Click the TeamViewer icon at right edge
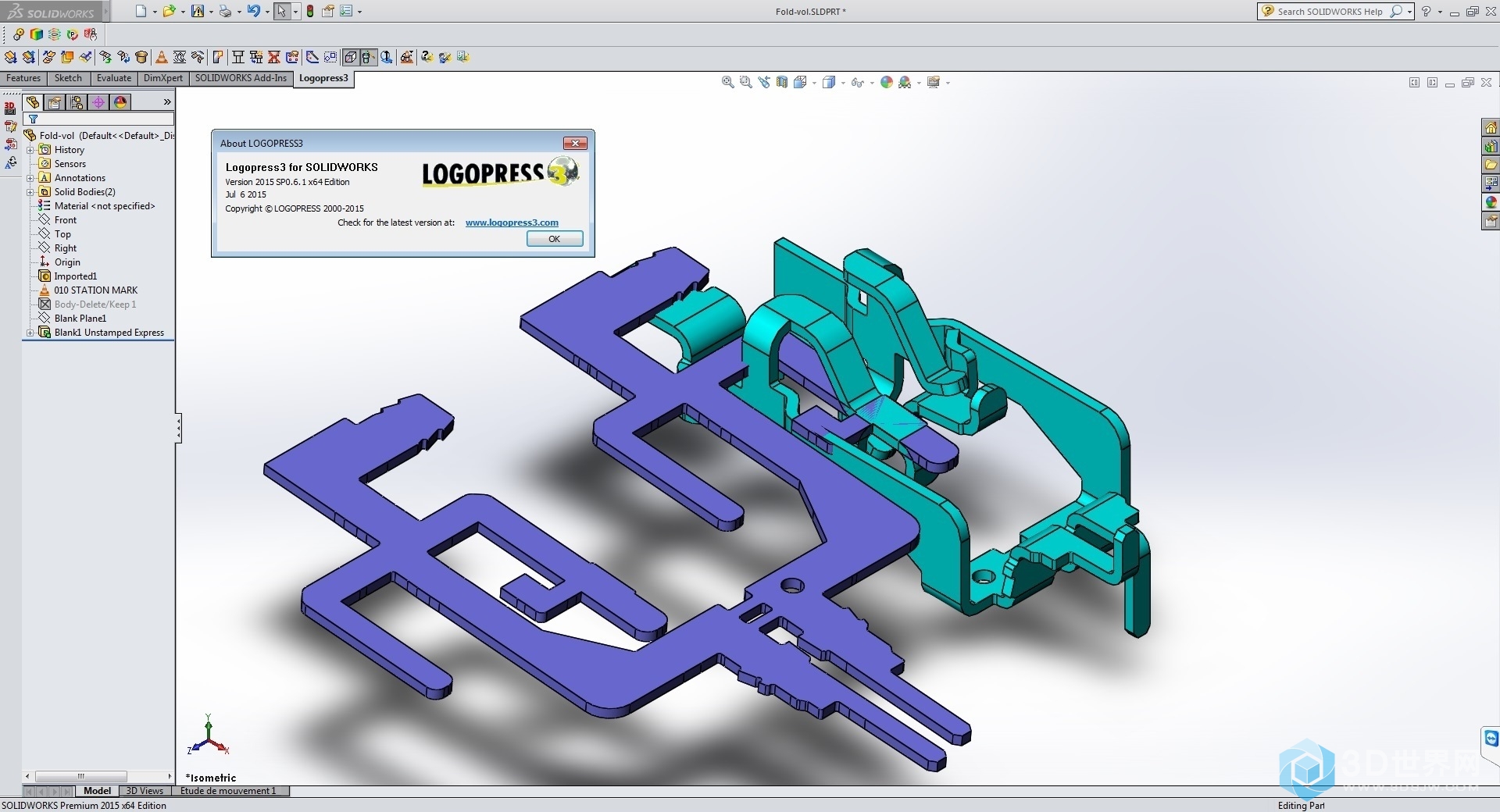 pyautogui.click(x=1491, y=738)
